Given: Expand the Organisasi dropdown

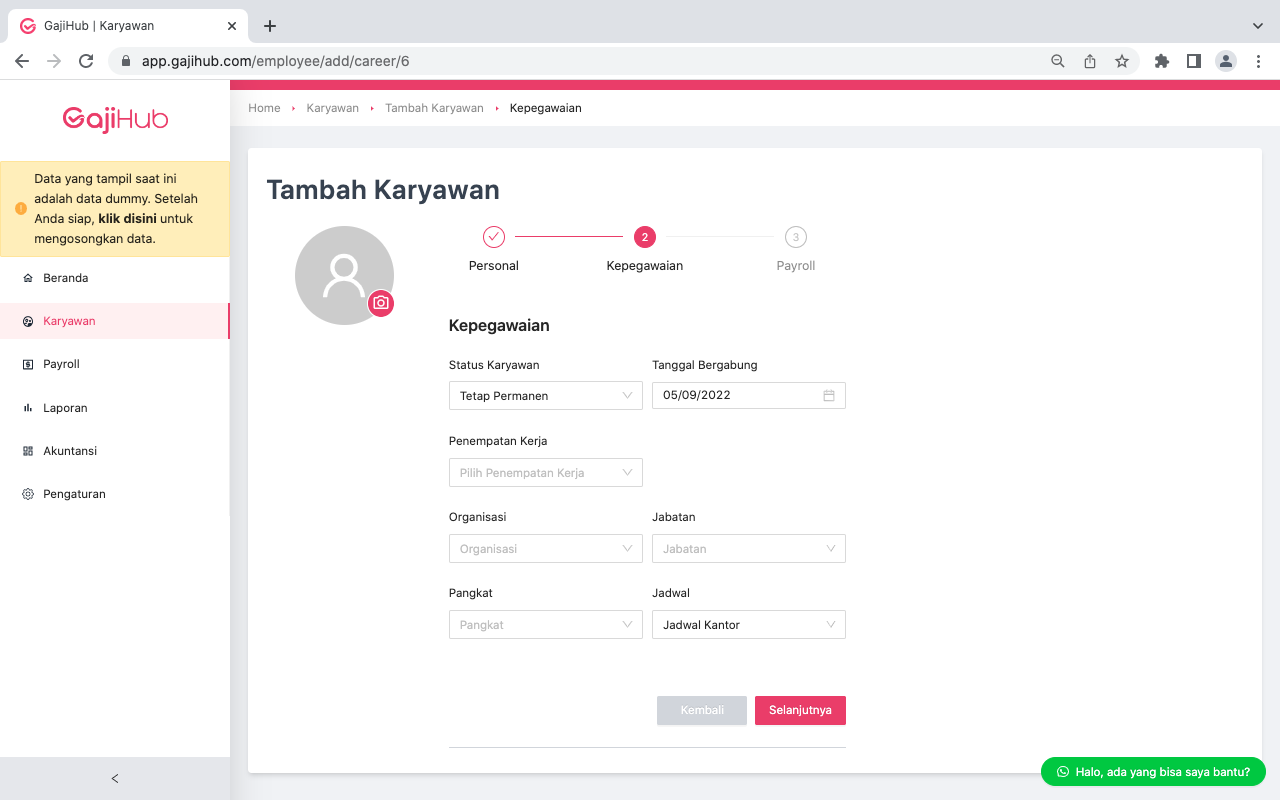Looking at the screenshot, I should pos(545,548).
